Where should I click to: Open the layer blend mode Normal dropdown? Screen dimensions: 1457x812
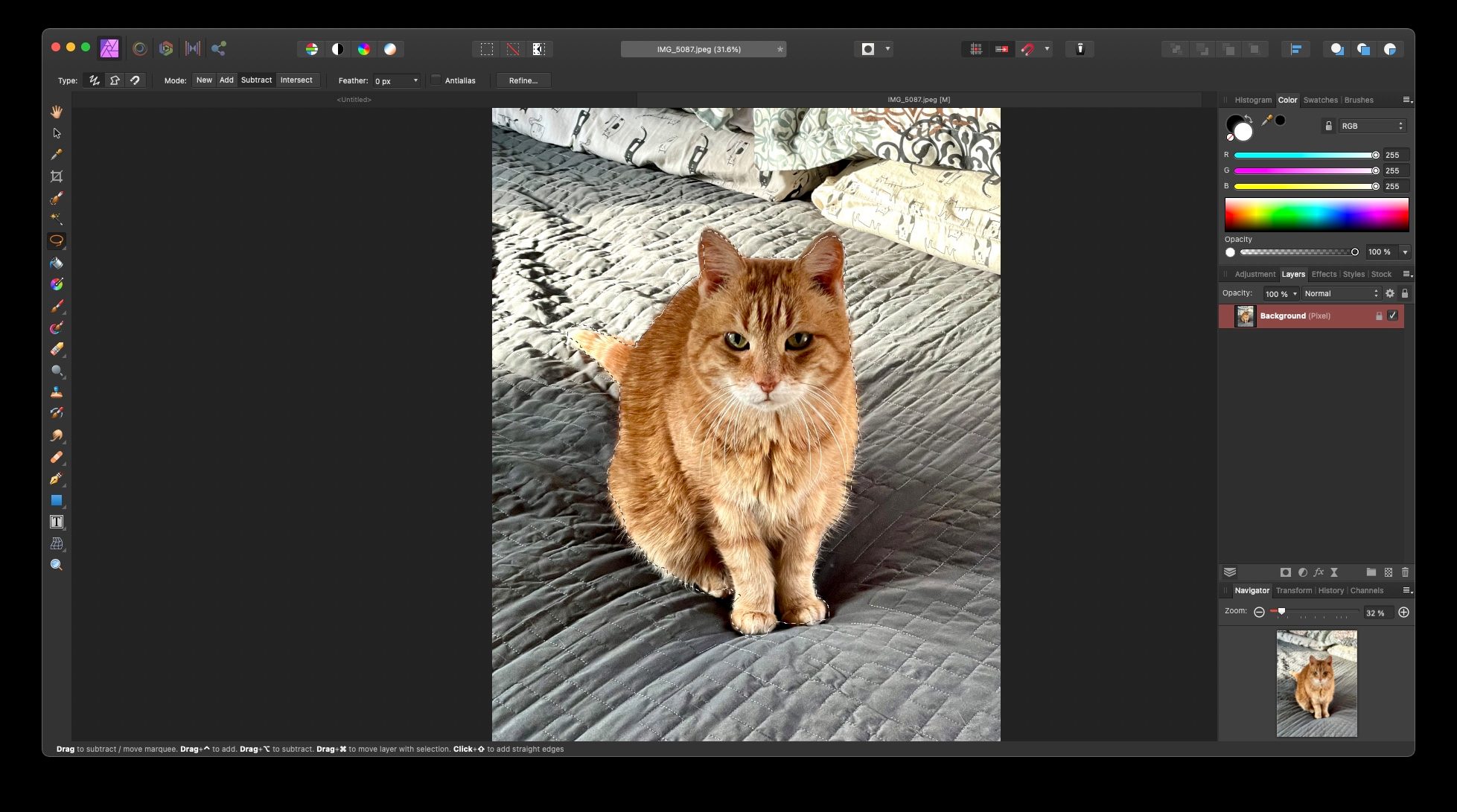[1342, 293]
